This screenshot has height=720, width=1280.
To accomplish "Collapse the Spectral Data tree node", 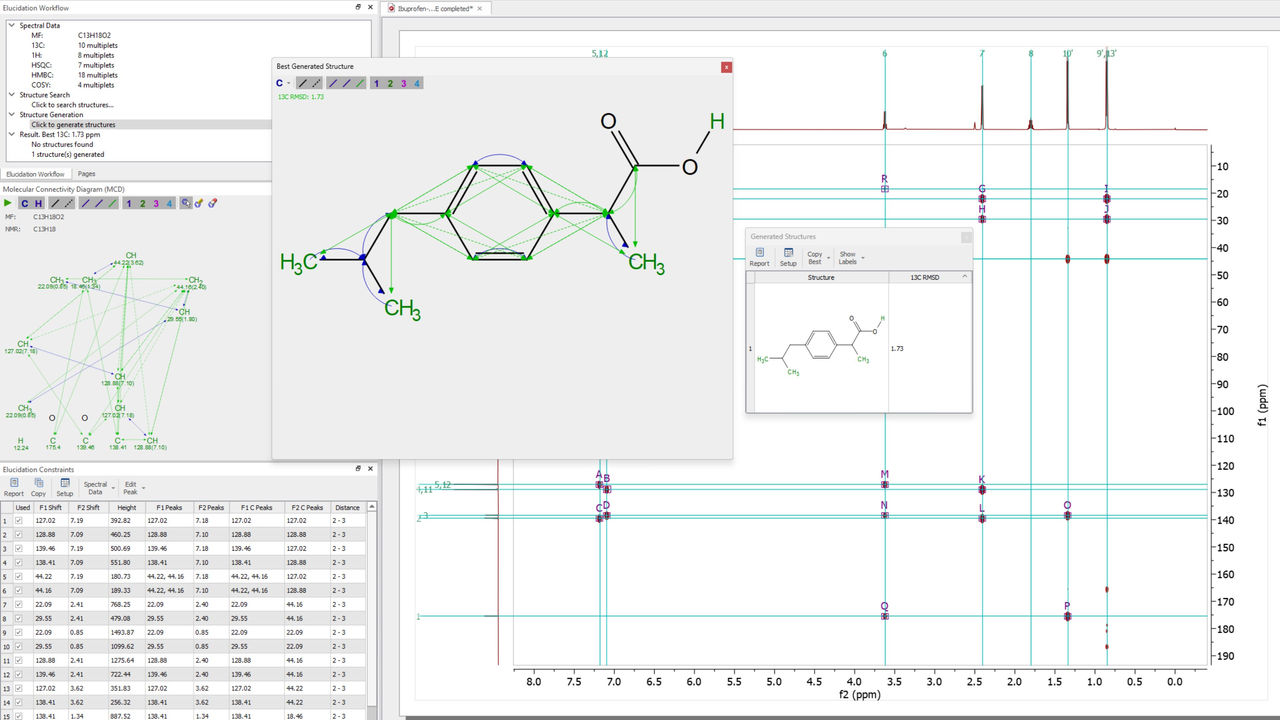I will [x=11, y=25].
